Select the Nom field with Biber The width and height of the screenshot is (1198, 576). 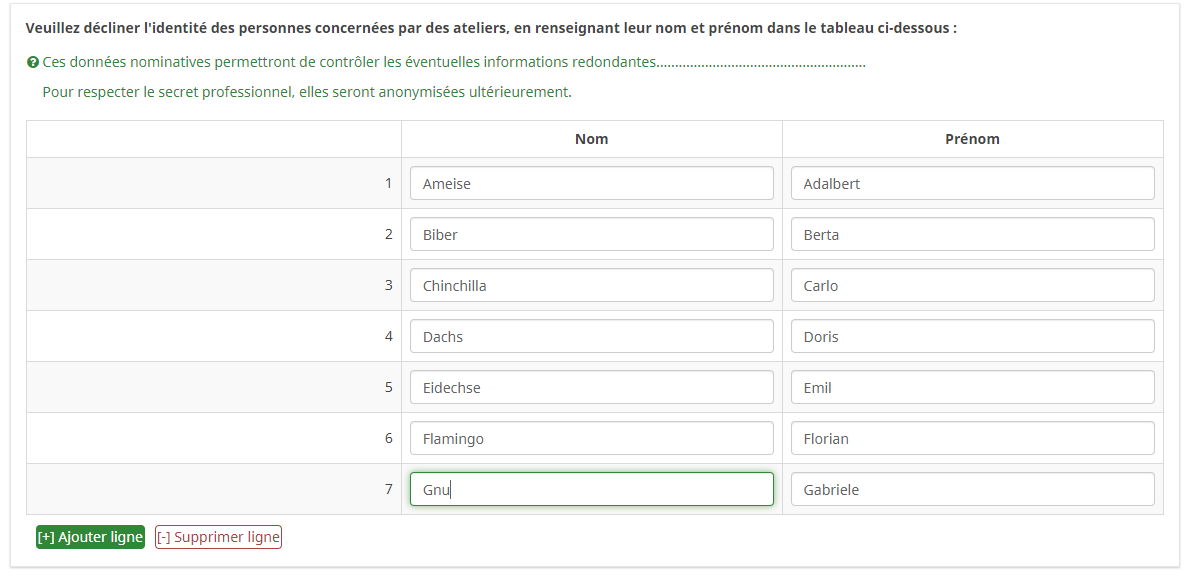(591, 235)
